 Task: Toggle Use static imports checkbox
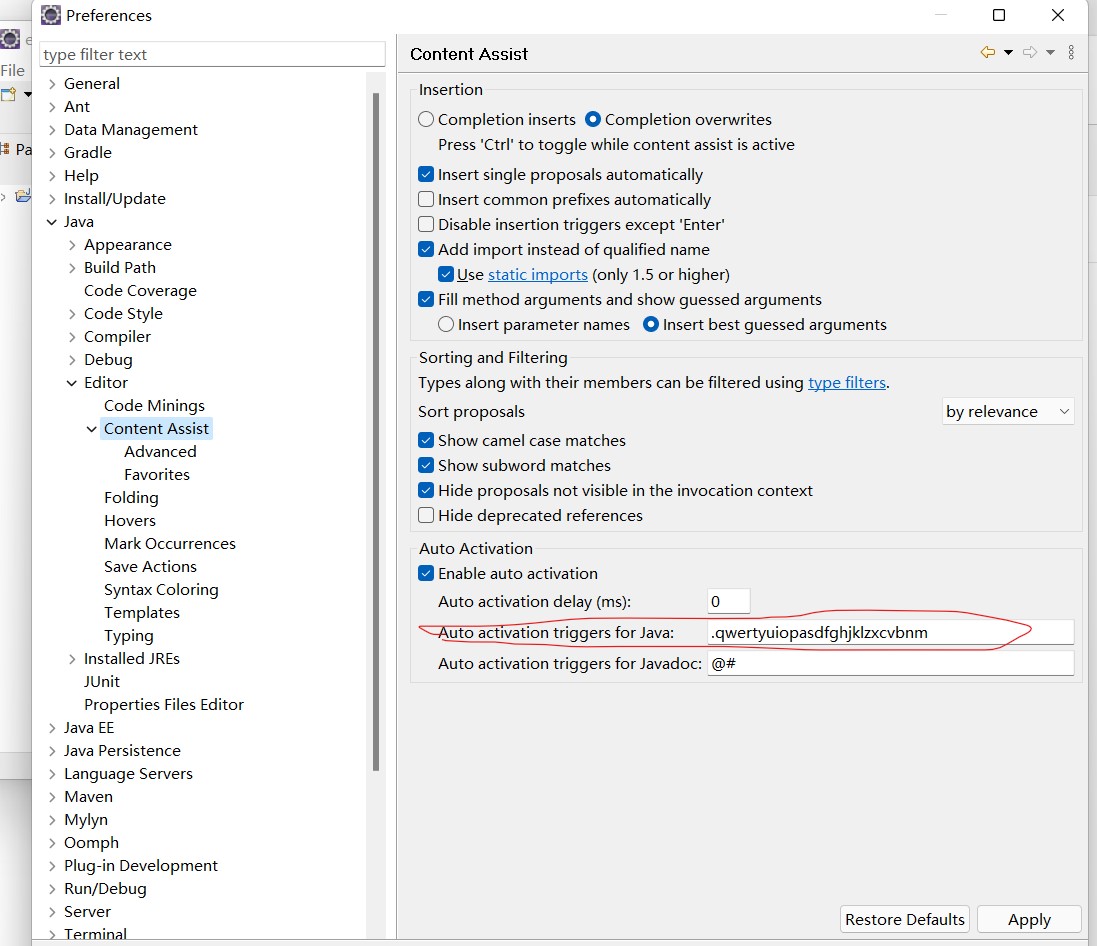click(x=446, y=274)
